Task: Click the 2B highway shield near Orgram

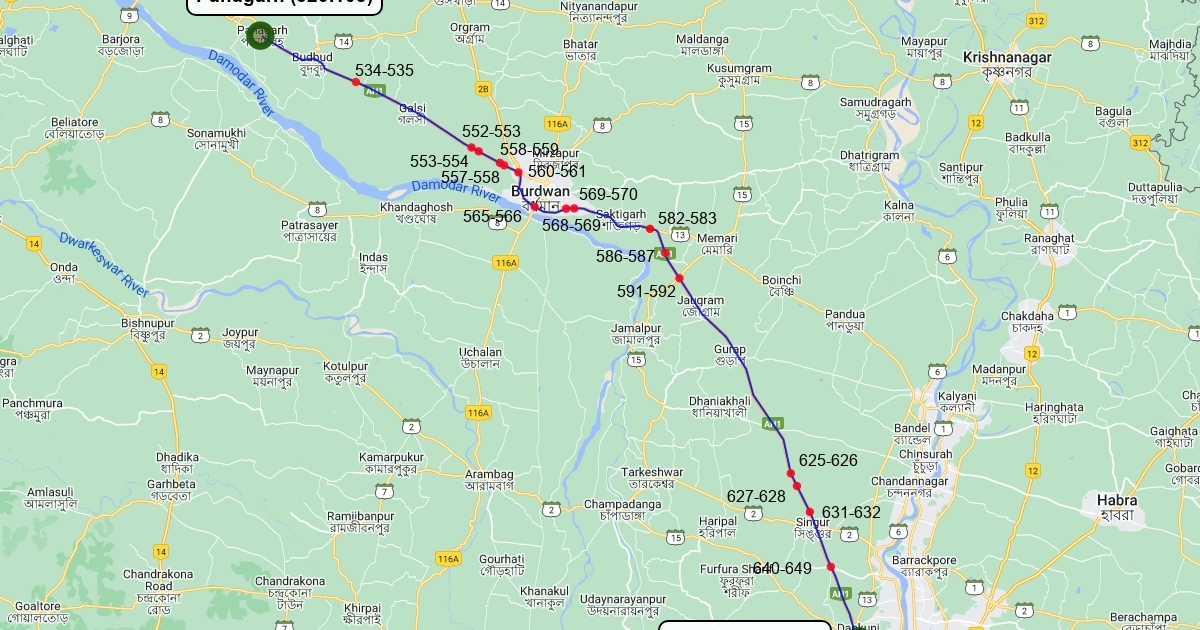Action: point(484,89)
